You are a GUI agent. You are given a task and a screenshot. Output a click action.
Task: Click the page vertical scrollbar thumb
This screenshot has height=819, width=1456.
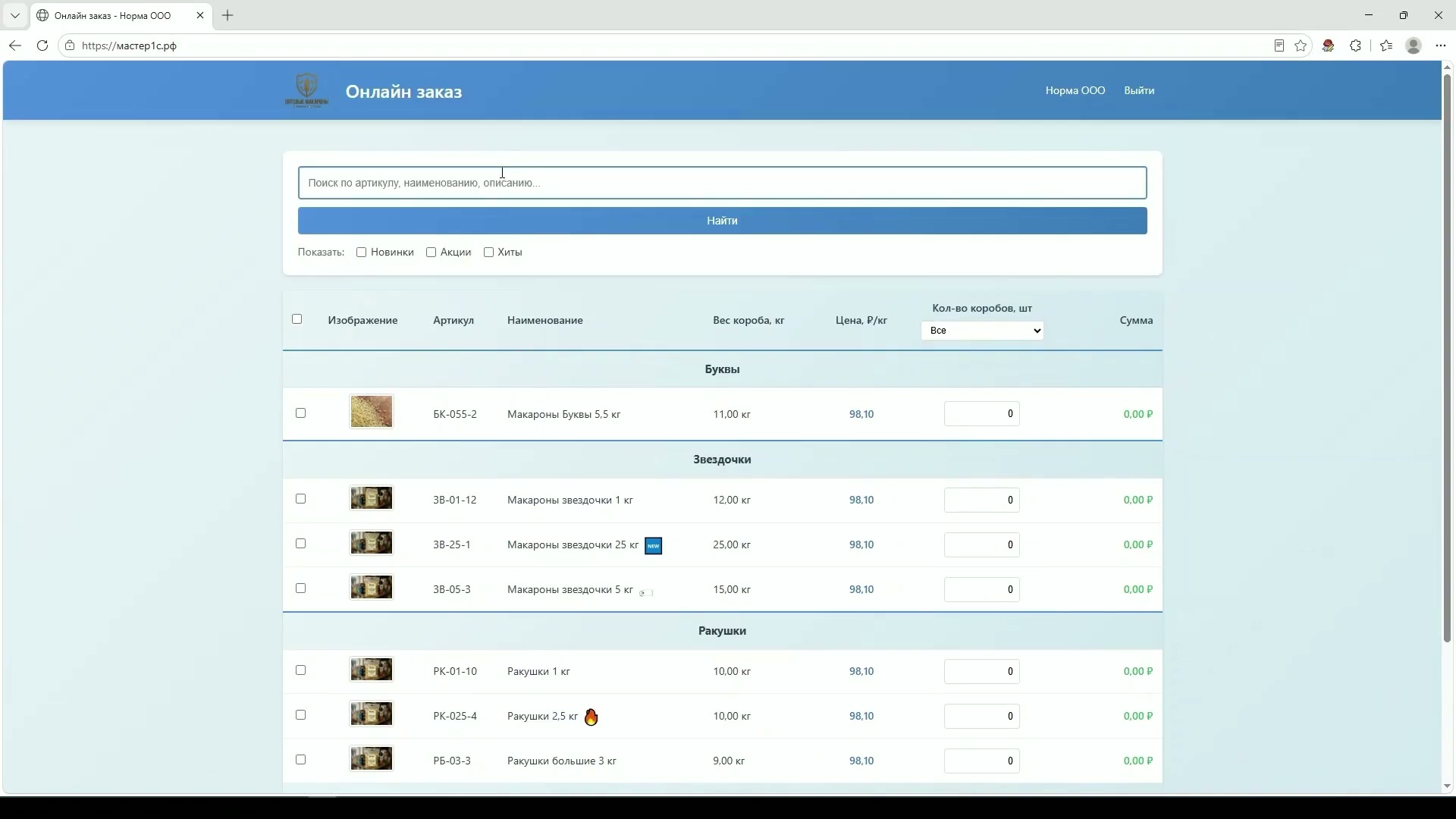pyautogui.click(x=1447, y=358)
